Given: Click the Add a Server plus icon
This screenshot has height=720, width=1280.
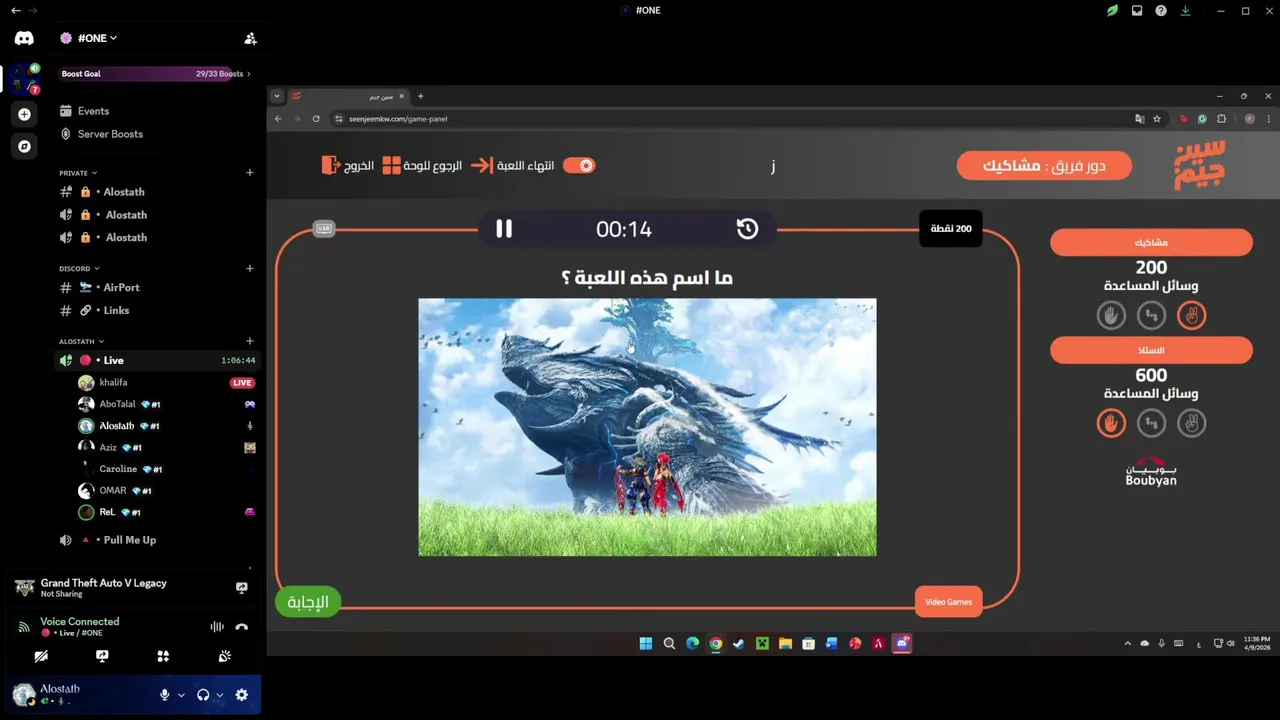Looking at the screenshot, I should click(24, 114).
